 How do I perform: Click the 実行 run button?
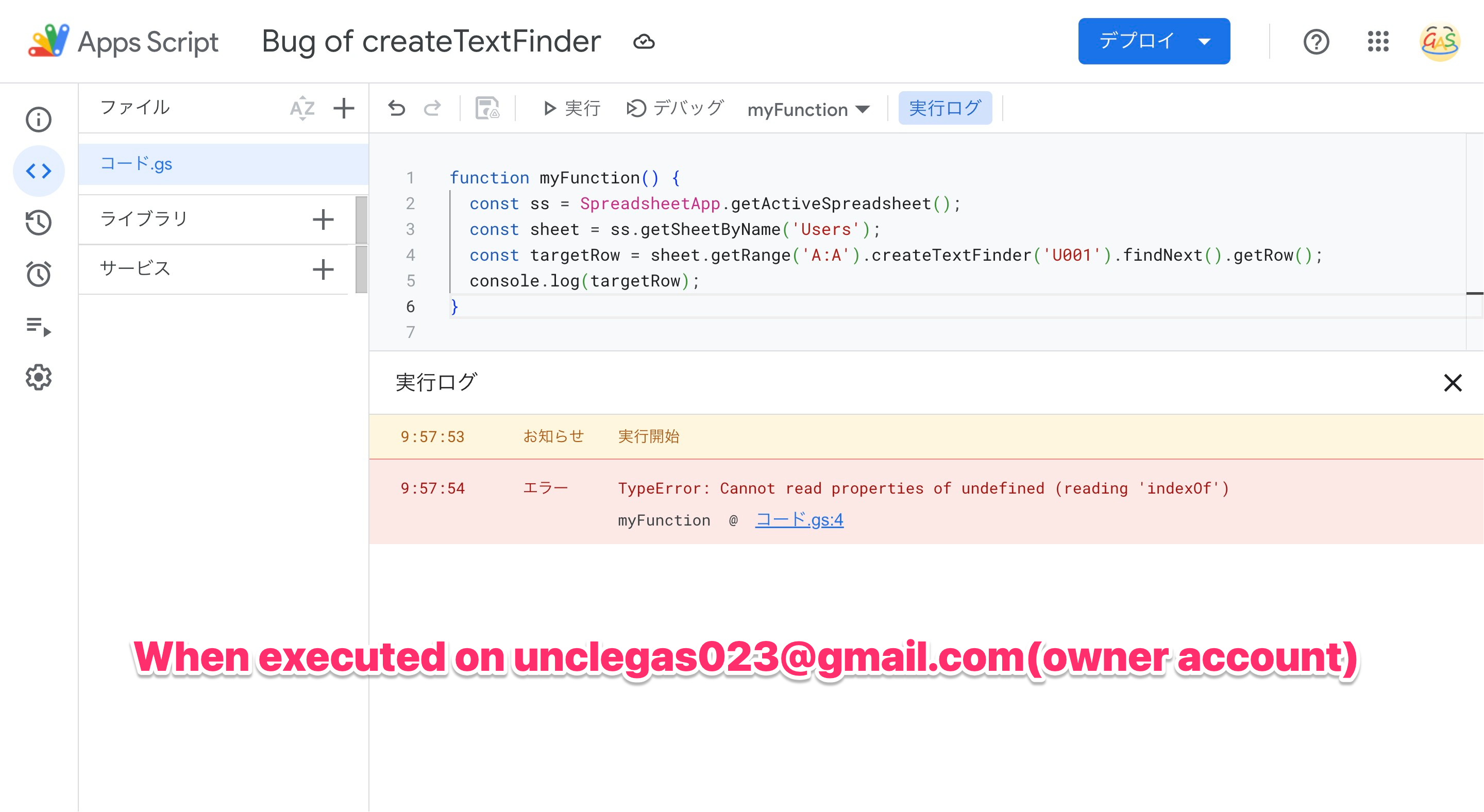click(x=571, y=108)
